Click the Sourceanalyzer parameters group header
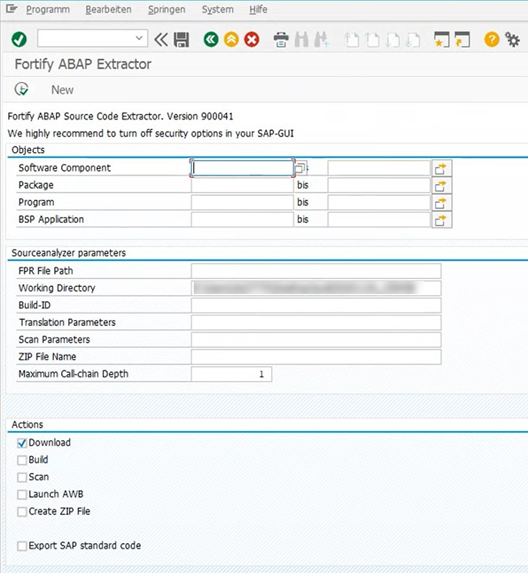This screenshot has width=528, height=573. (68, 253)
